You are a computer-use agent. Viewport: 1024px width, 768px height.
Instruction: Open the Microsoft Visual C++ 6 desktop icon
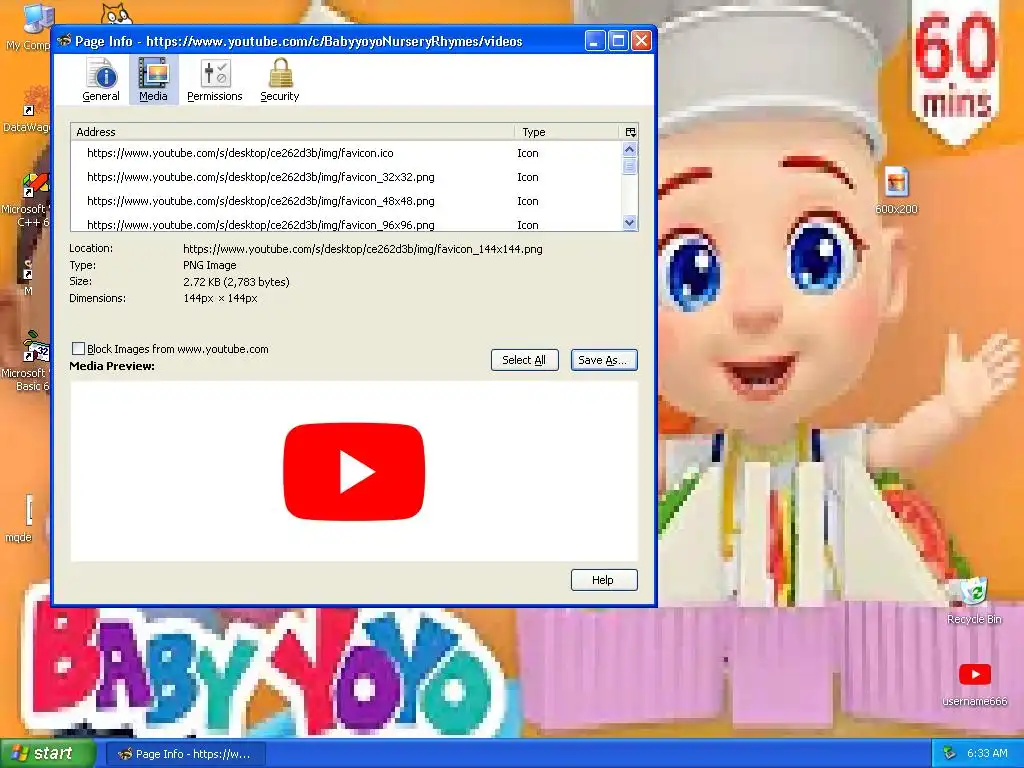[29, 199]
